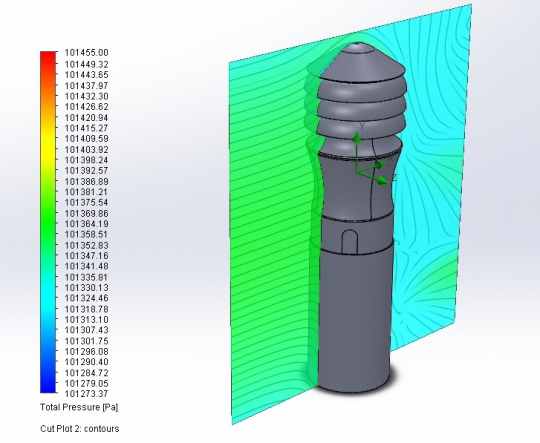Select the Cut Plot 2: contours label
Screen dimensions: 540x443
[x=80, y=429]
